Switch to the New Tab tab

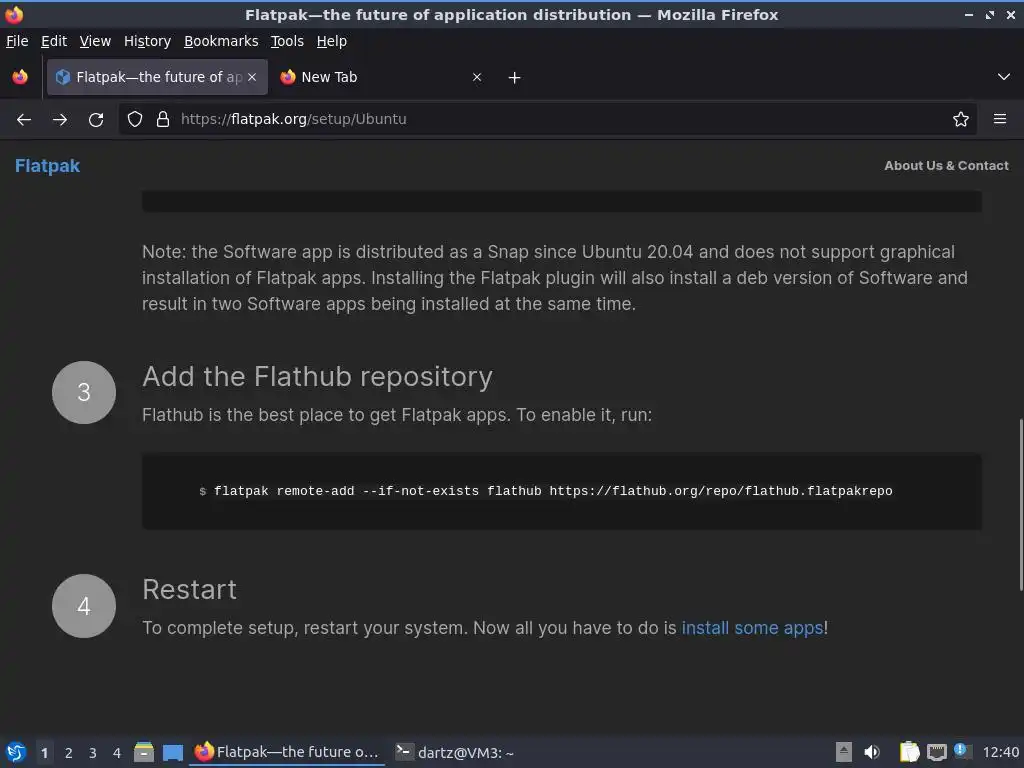coord(370,77)
